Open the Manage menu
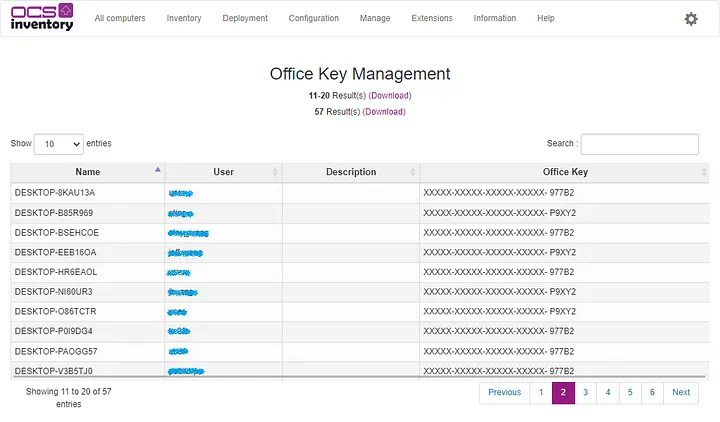This screenshot has height=422, width=720. pyautogui.click(x=375, y=18)
